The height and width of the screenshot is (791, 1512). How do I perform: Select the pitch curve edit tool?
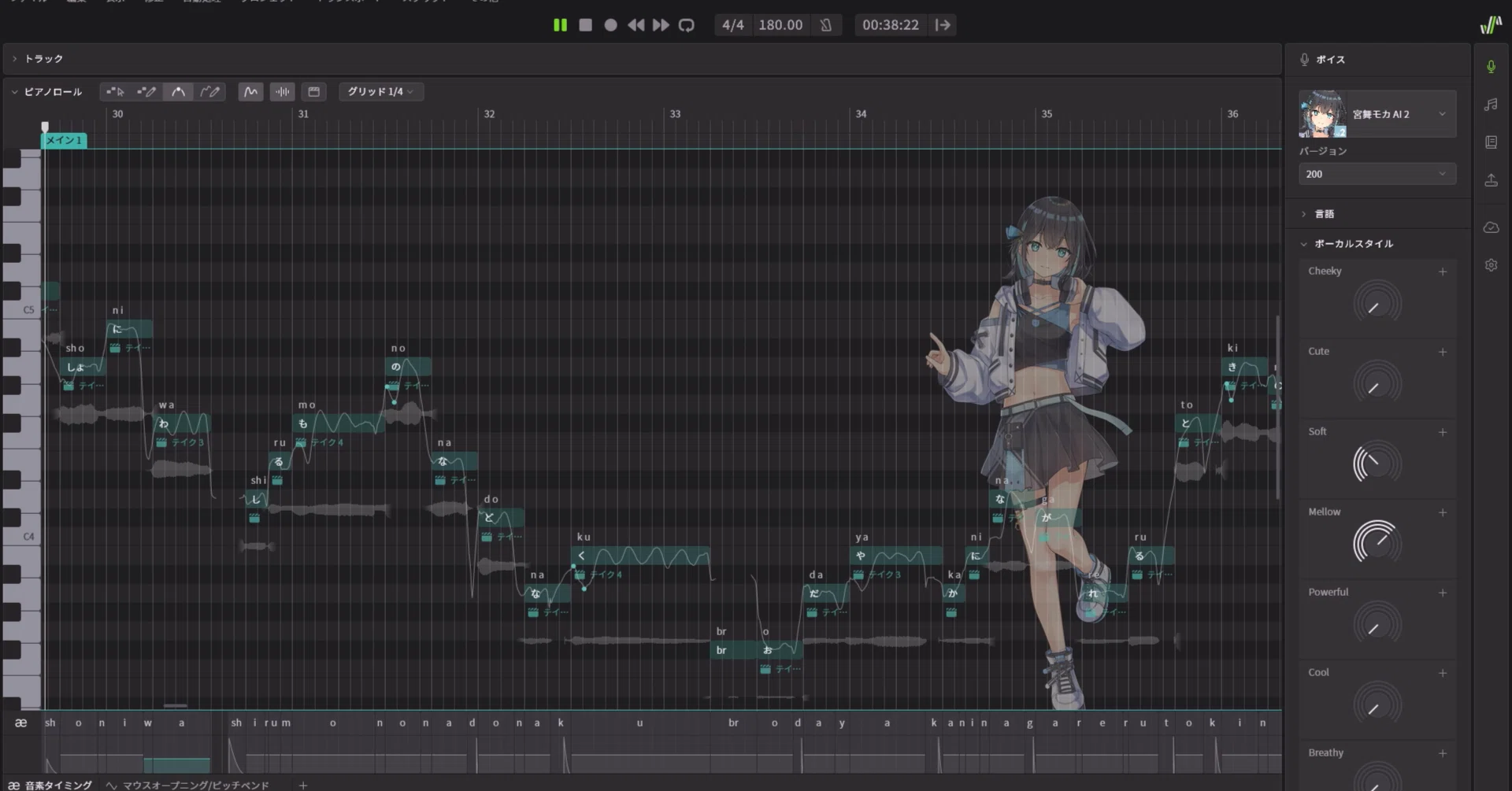pyautogui.click(x=179, y=92)
